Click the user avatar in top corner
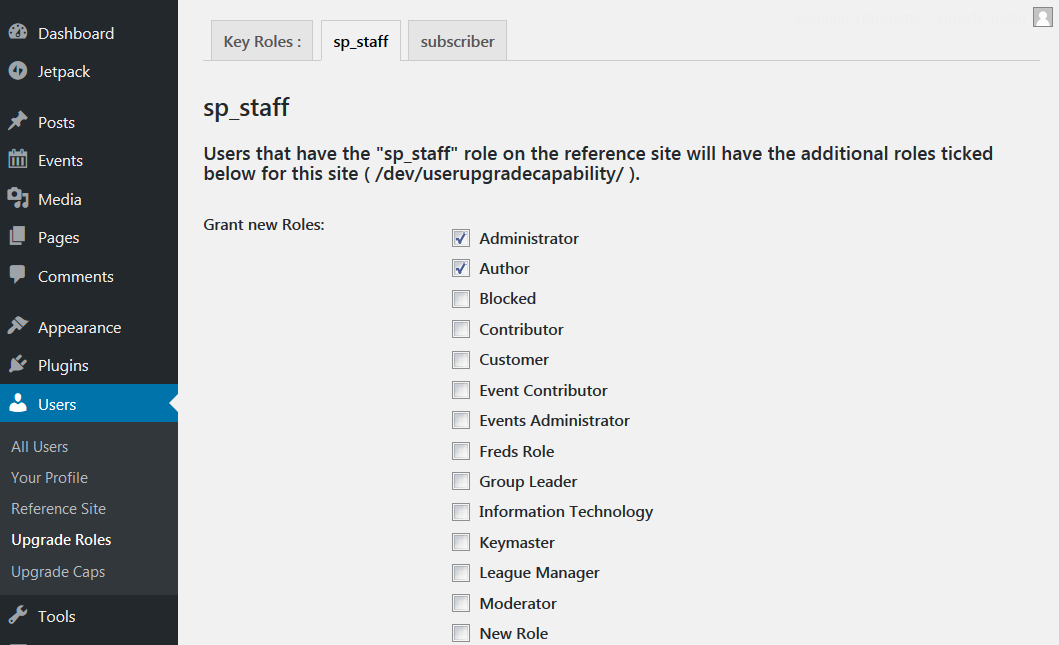The width and height of the screenshot is (1059, 645). click(1043, 17)
